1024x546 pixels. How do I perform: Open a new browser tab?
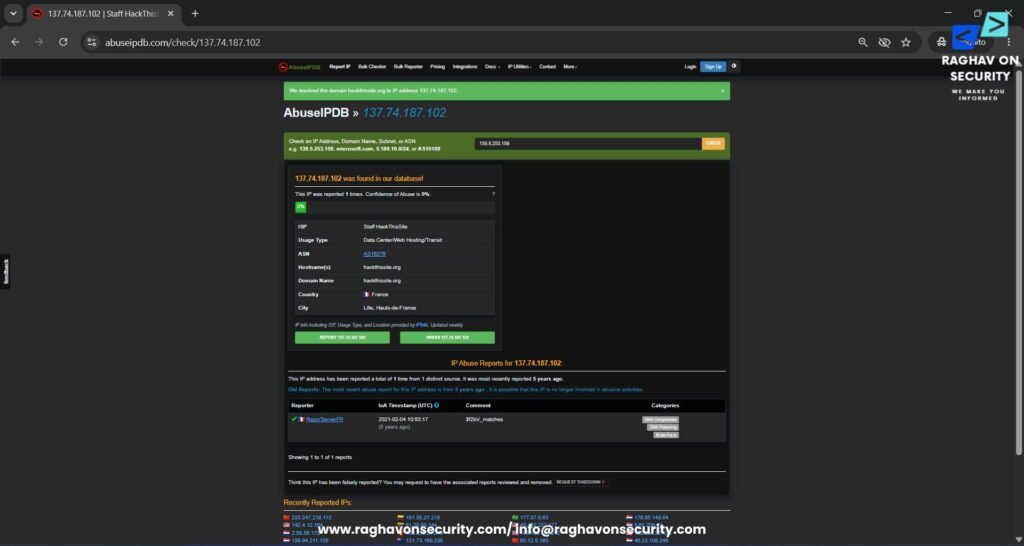195,14
